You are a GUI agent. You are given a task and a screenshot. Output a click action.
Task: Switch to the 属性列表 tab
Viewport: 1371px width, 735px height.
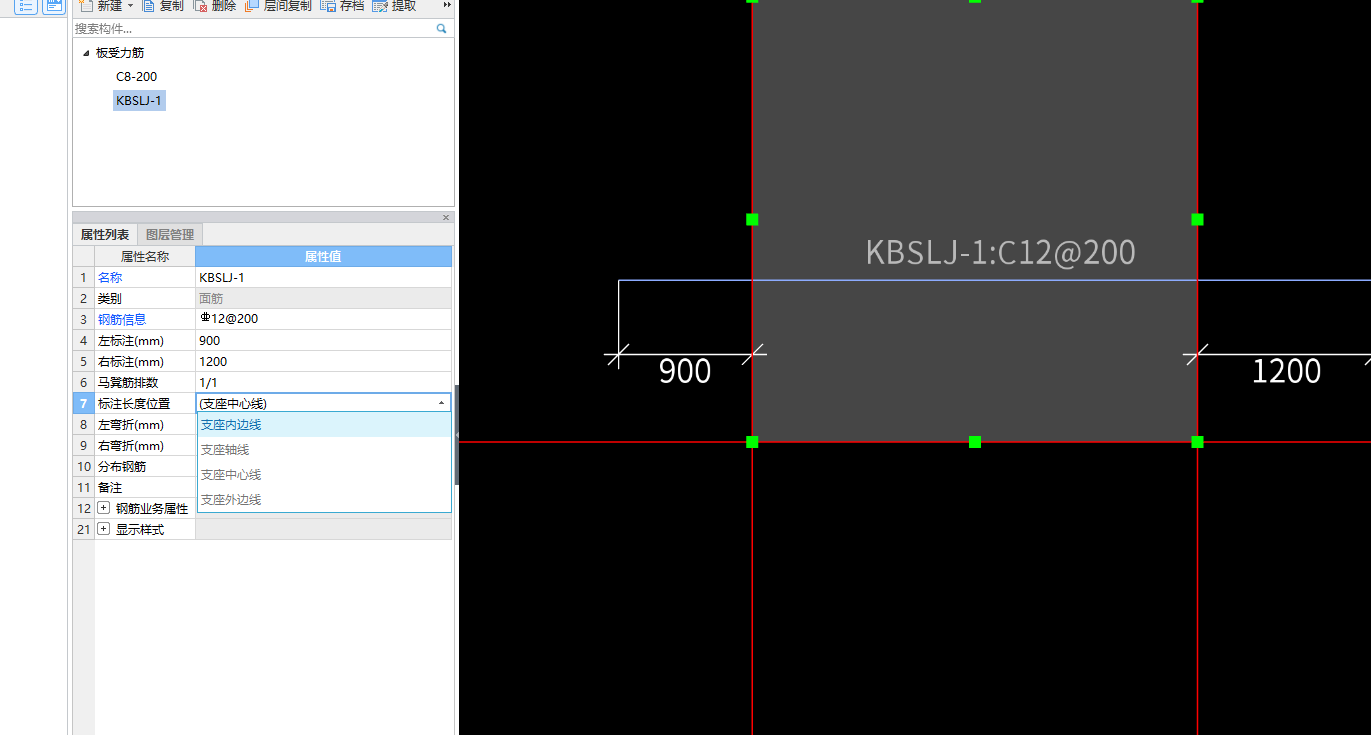tap(105, 235)
